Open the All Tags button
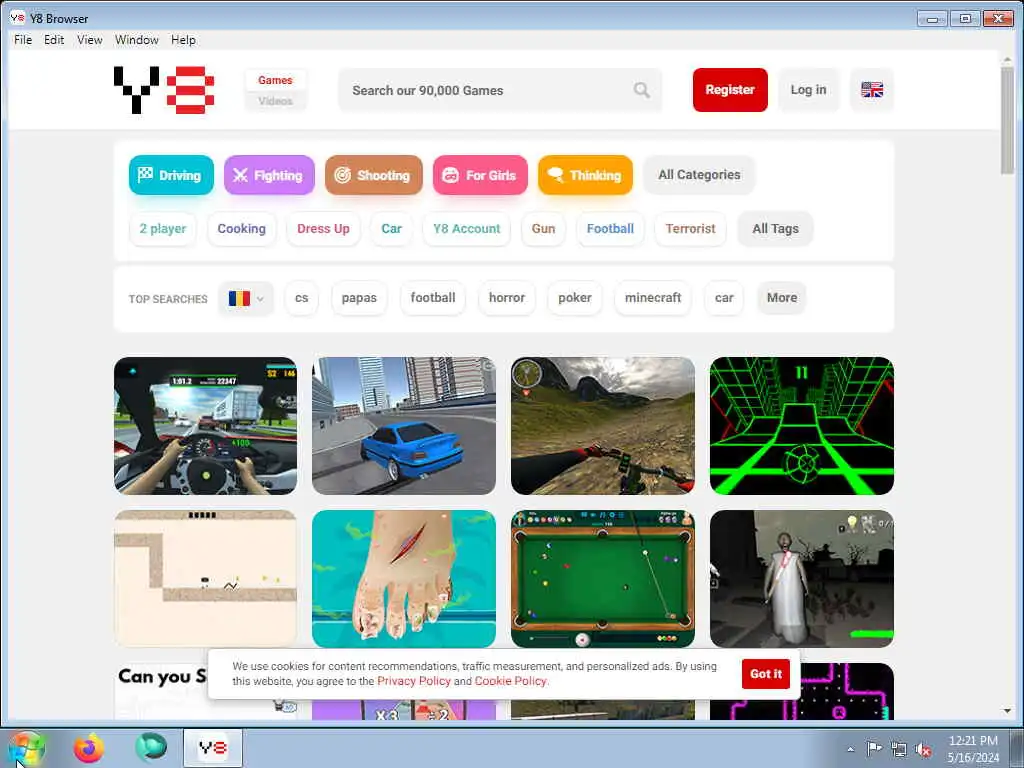This screenshot has height=768, width=1024. coord(775,229)
